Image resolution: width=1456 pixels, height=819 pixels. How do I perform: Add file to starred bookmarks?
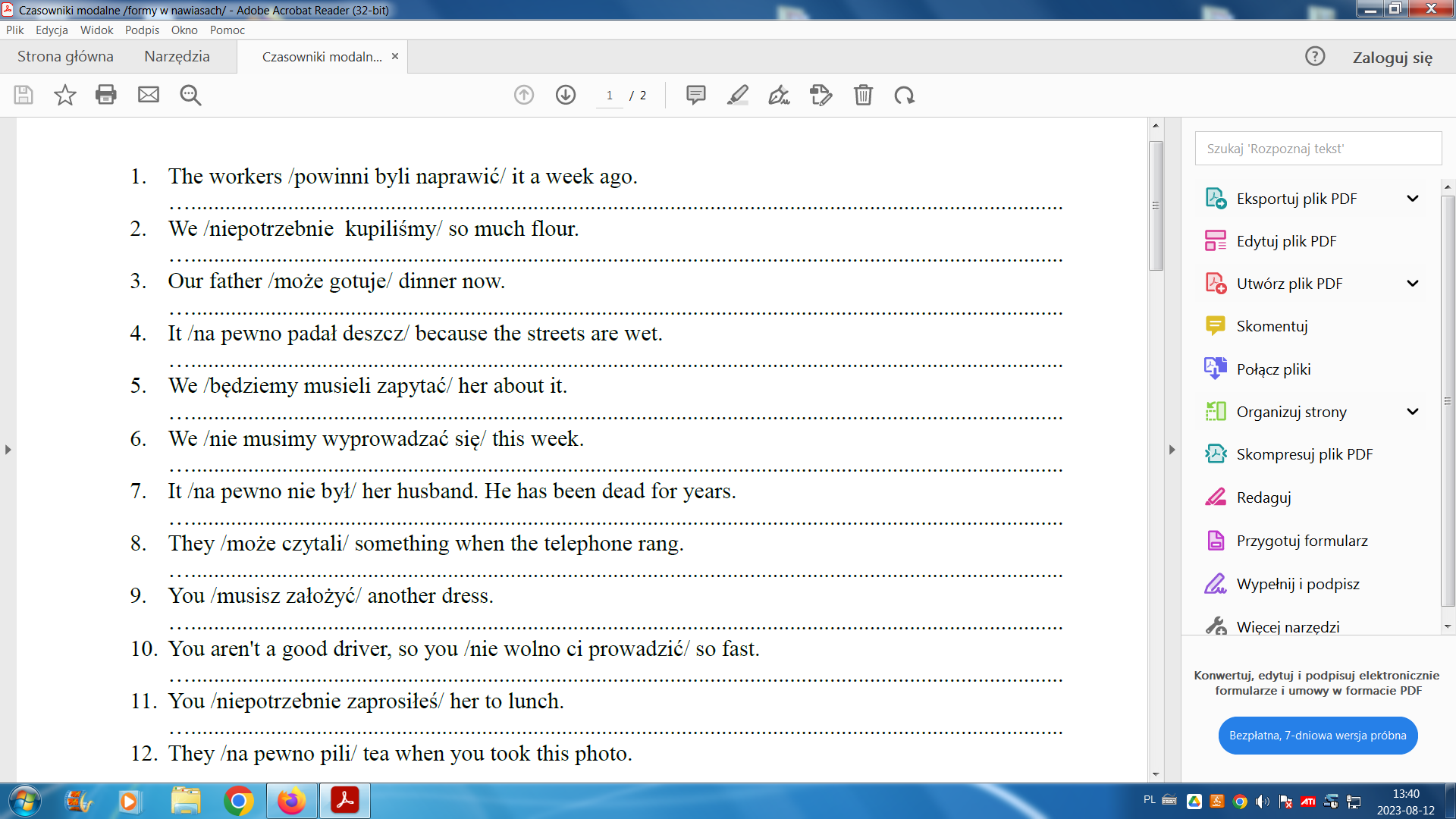coord(65,95)
